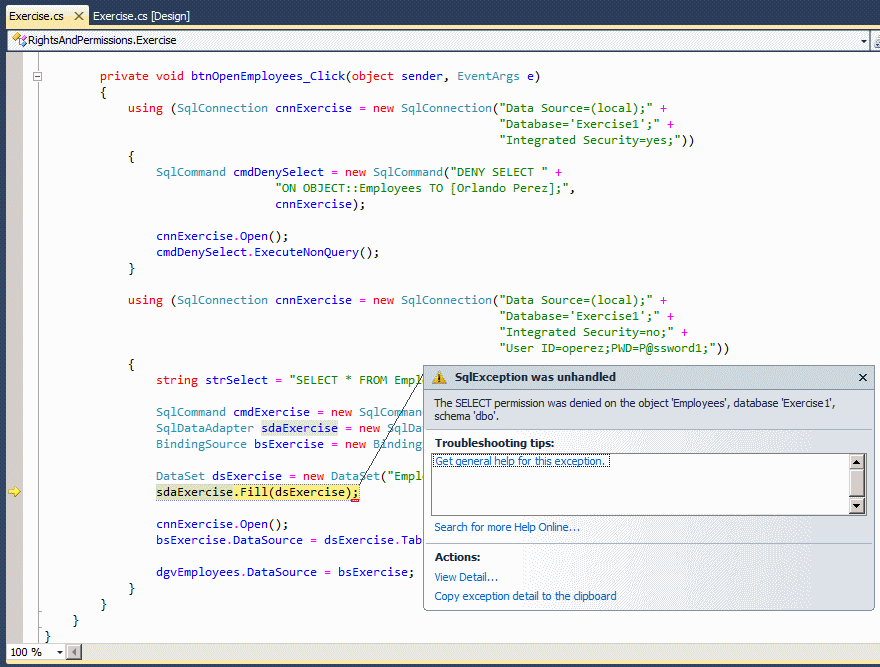Open the 'View Detail…' action
880x667 pixels.
click(466, 577)
